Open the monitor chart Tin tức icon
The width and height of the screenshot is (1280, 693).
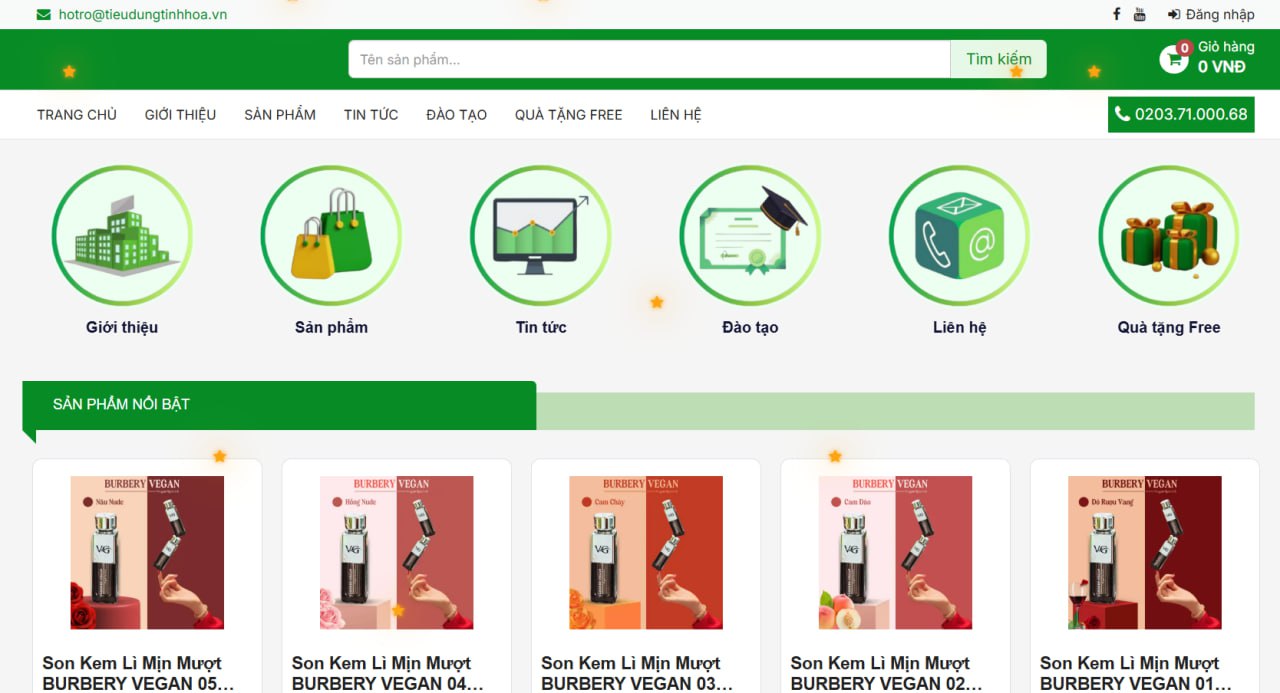tap(541, 235)
